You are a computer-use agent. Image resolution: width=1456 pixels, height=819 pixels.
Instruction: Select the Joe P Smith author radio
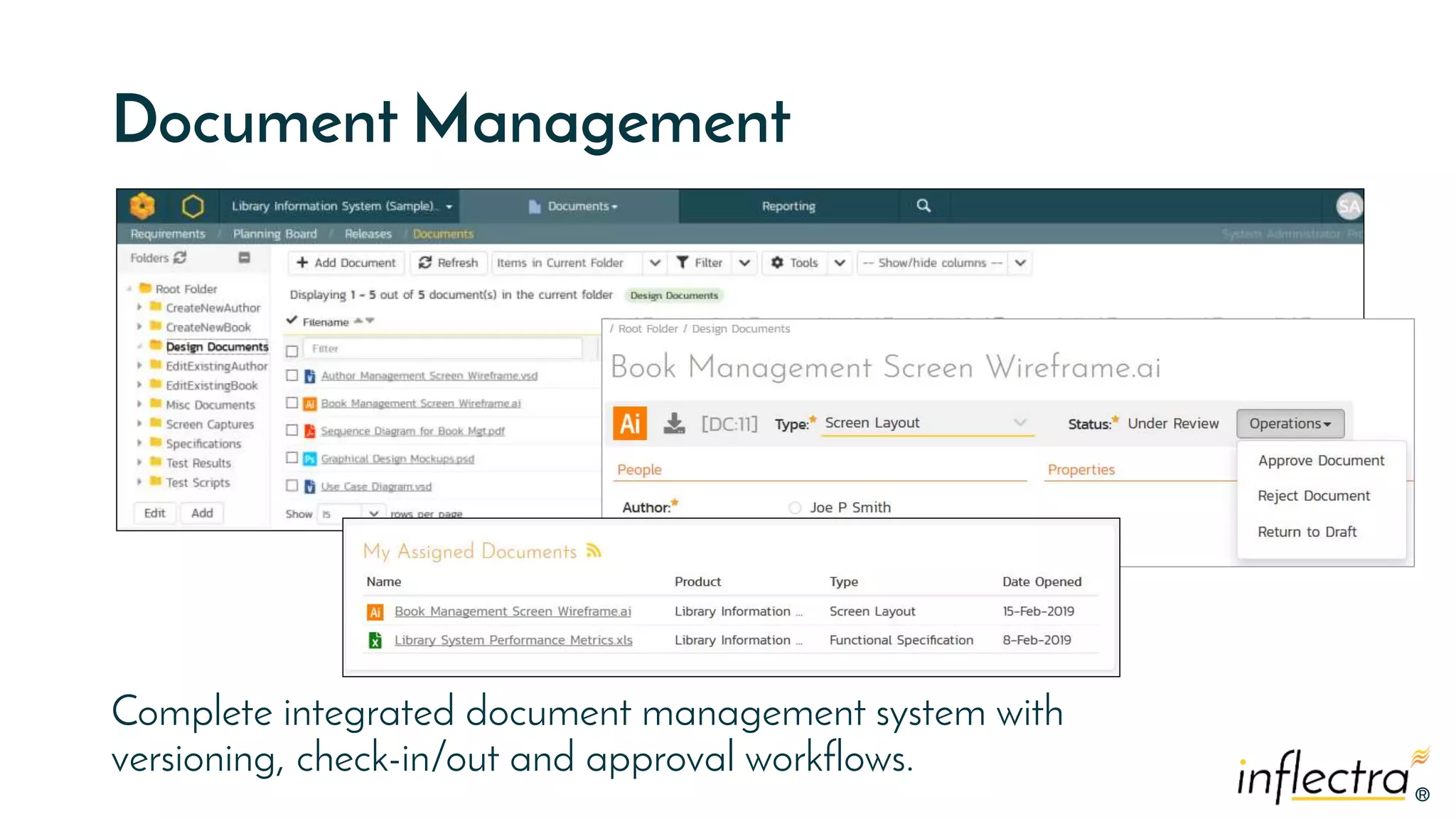[x=795, y=508]
